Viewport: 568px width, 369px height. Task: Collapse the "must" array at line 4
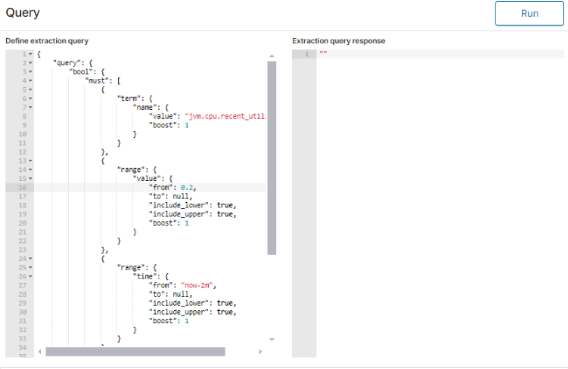(30, 81)
